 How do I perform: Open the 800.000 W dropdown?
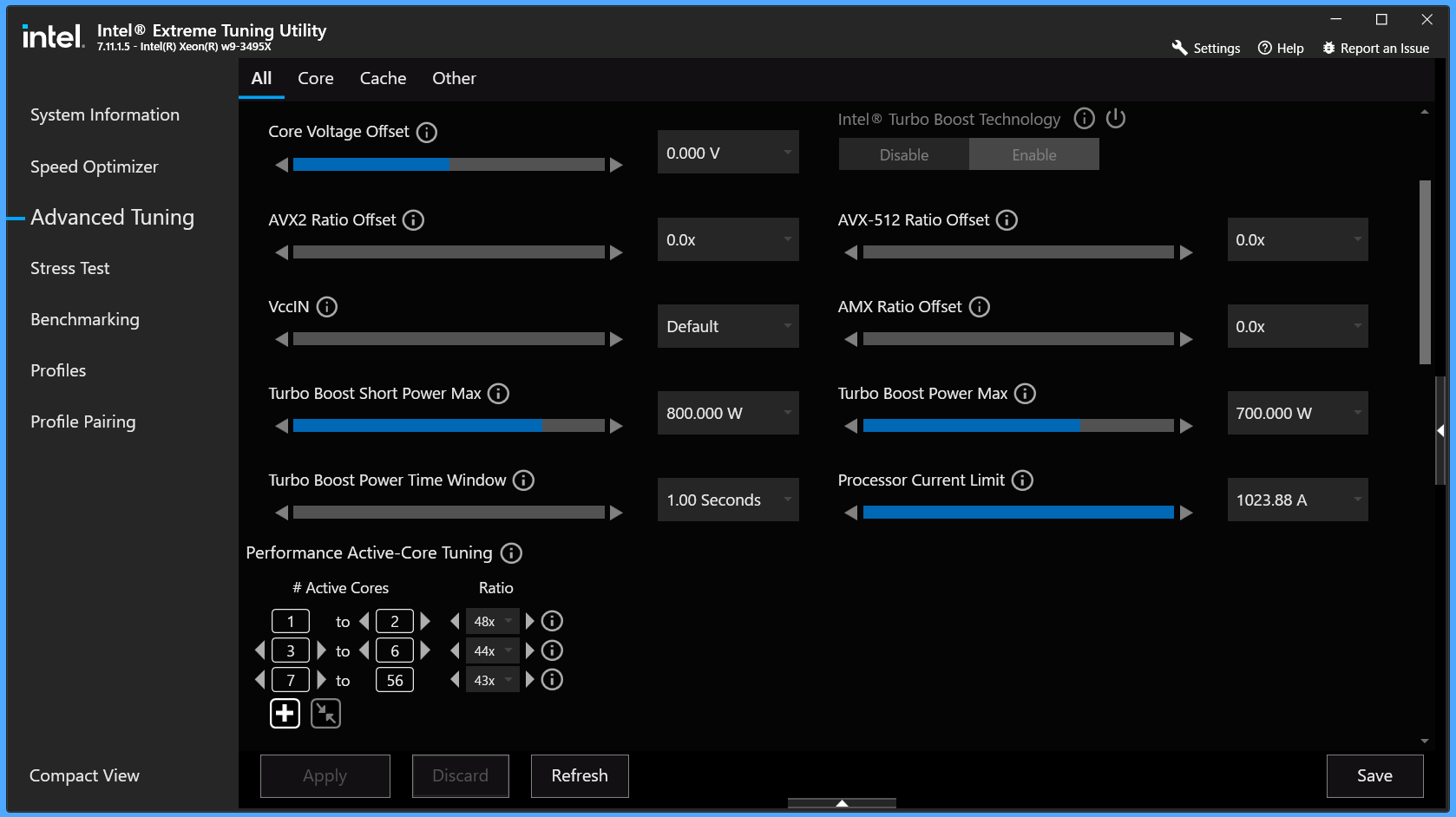[728, 413]
